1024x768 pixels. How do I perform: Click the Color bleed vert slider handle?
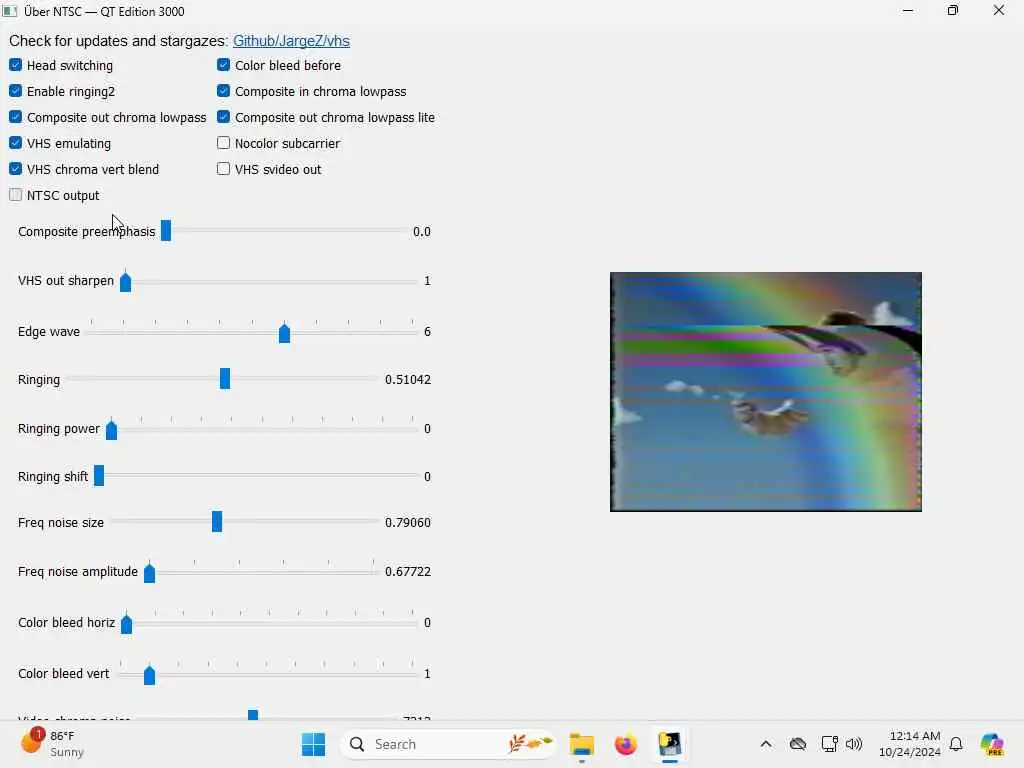pos(150,675)
